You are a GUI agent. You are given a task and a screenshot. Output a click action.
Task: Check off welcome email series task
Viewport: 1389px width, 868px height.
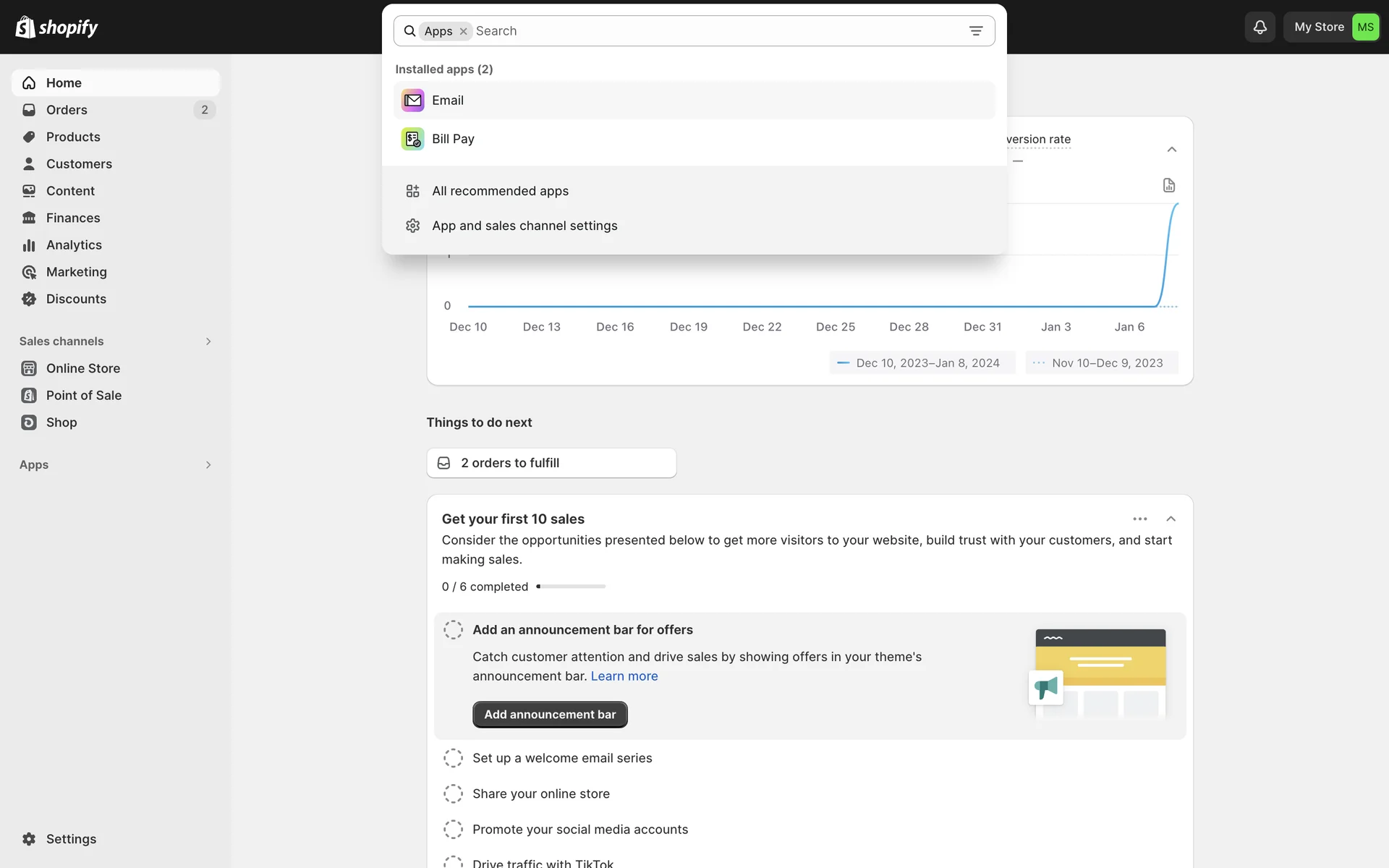pos(453,758)
